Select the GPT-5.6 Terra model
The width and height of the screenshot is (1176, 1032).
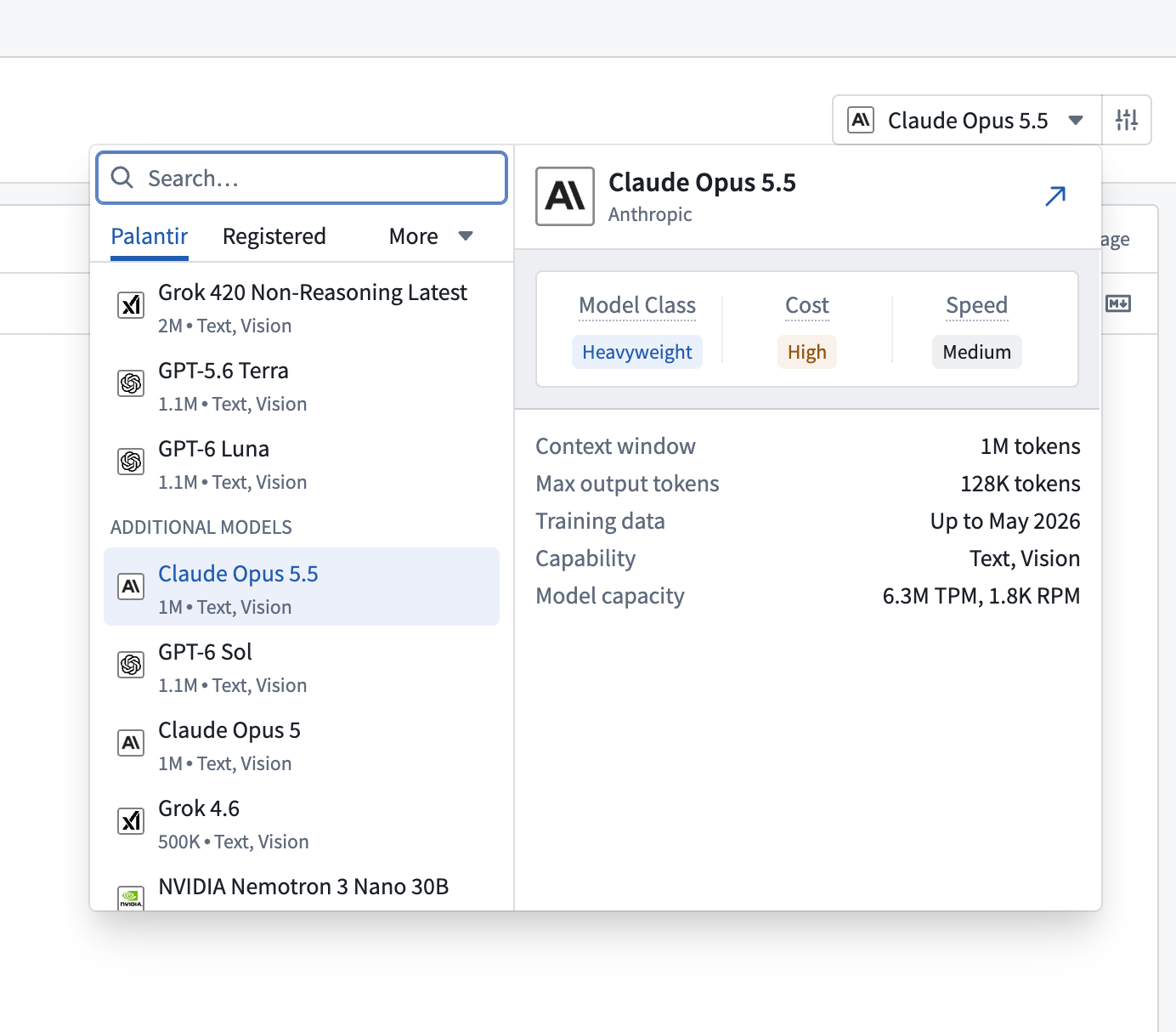click(302, 386)
